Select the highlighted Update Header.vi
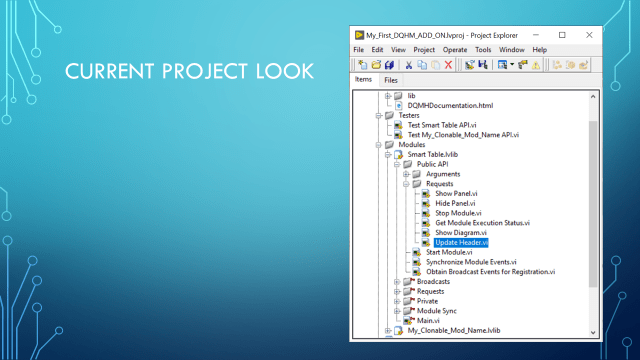The width and height of the screenshot is (640, 360). tap(461, 242)
